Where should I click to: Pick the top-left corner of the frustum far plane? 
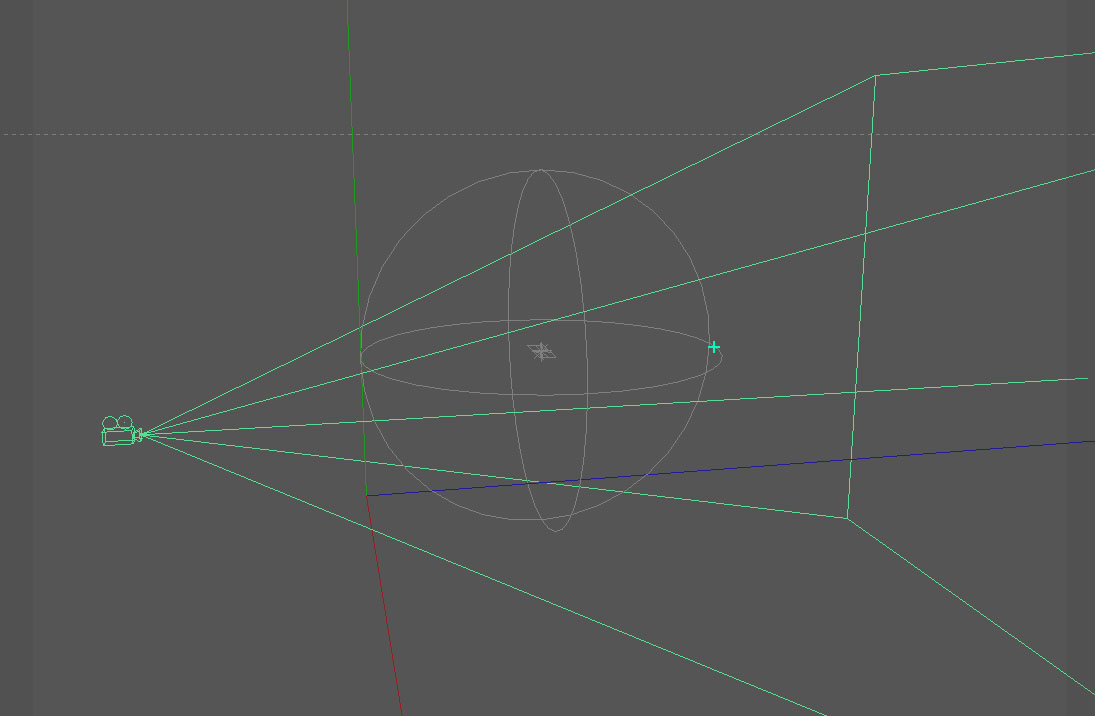pyautogui.click(x=876, y=75)
